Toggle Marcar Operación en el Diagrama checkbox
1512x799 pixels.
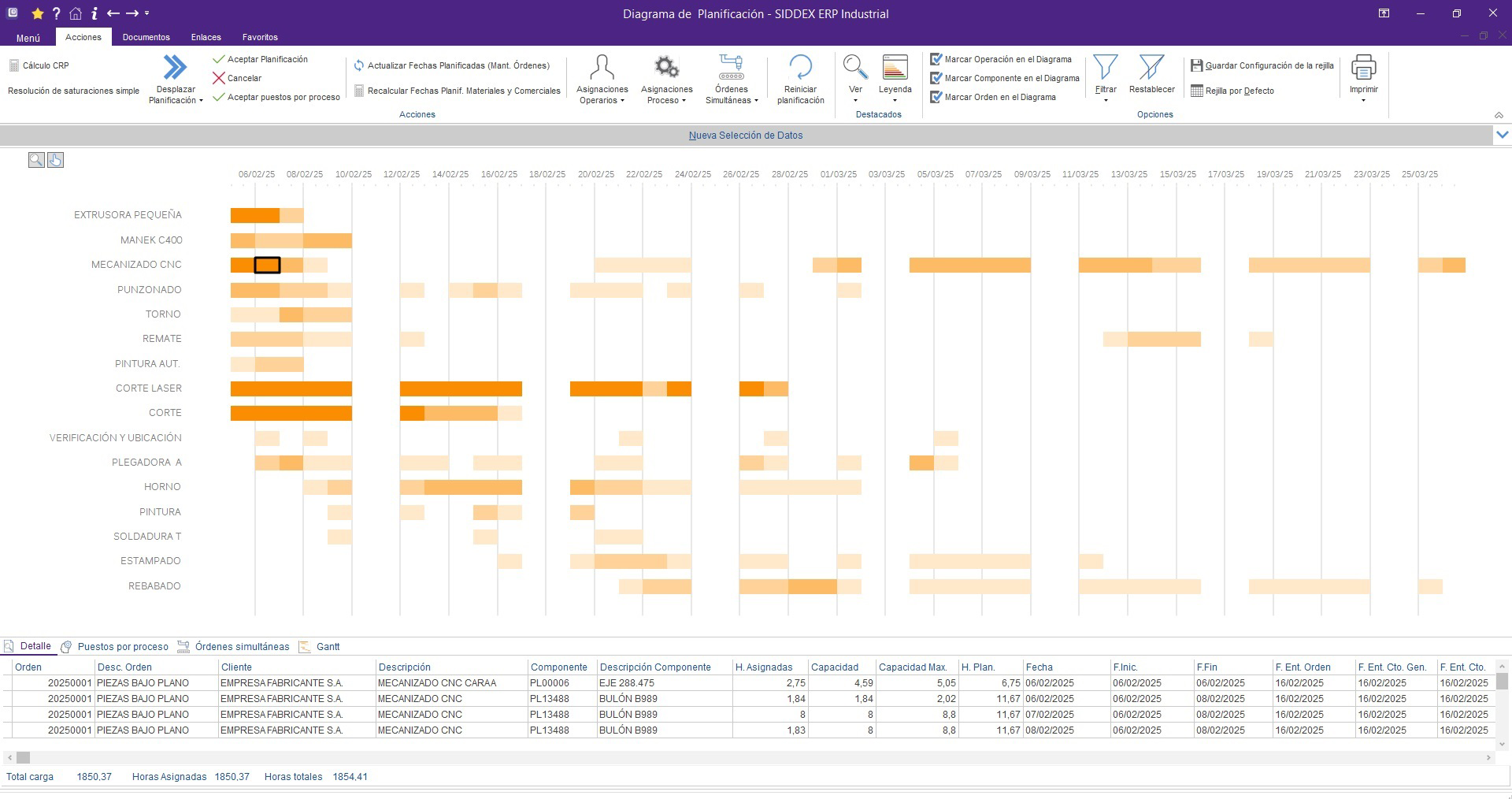tap(936, 59)
